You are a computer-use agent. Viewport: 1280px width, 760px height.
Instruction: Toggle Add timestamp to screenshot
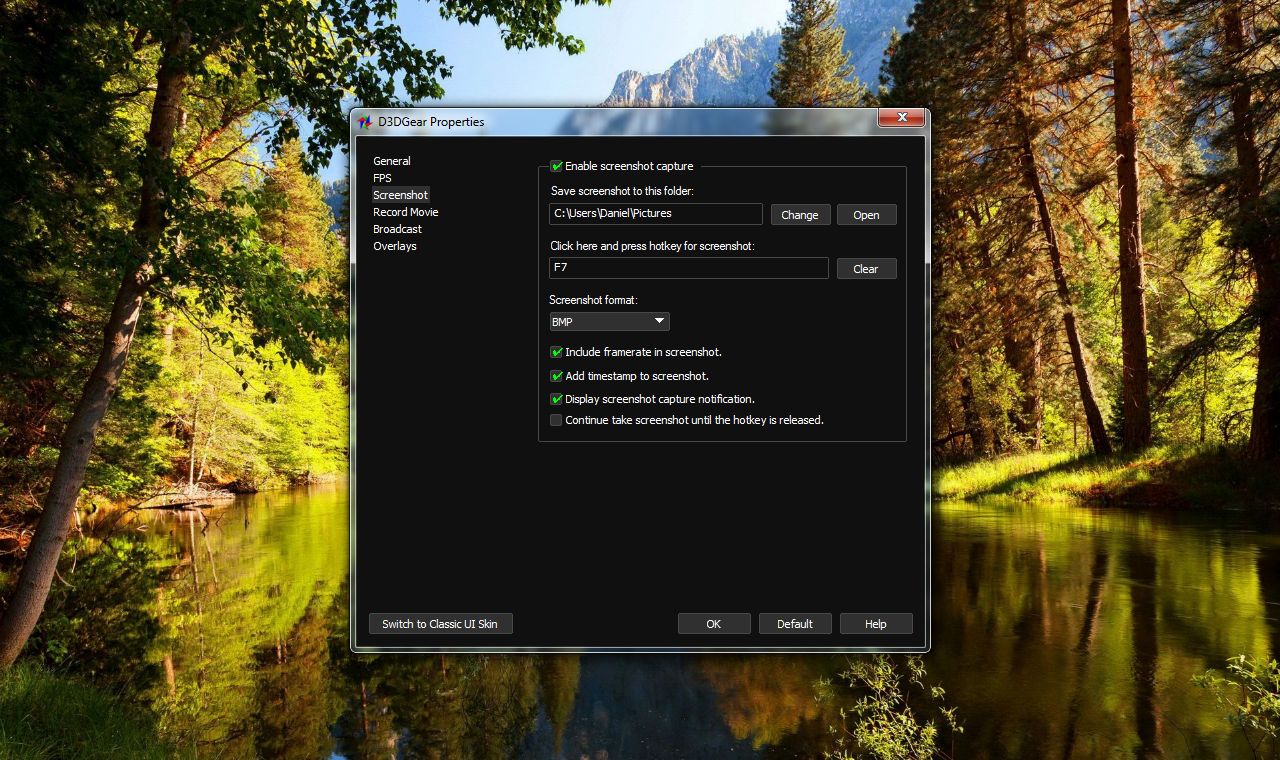pos(557,376)
